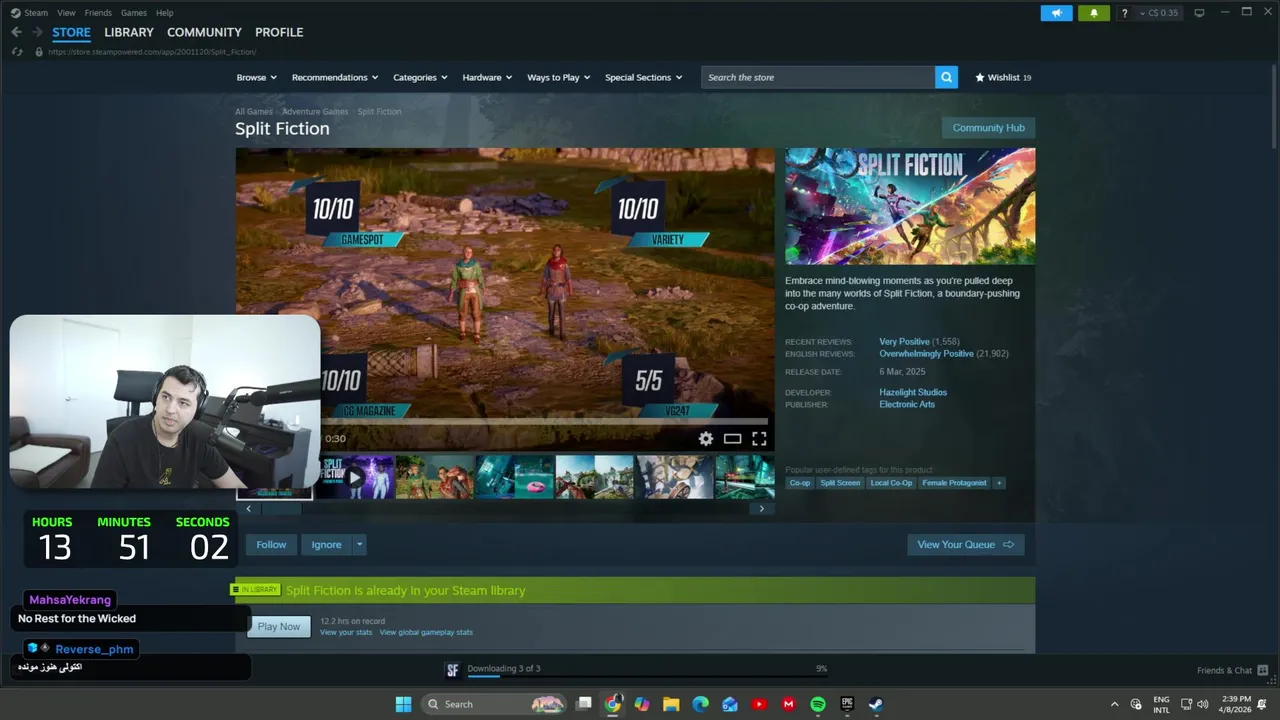Enter fullscreen on the trailer video

[x=759, y=438]
